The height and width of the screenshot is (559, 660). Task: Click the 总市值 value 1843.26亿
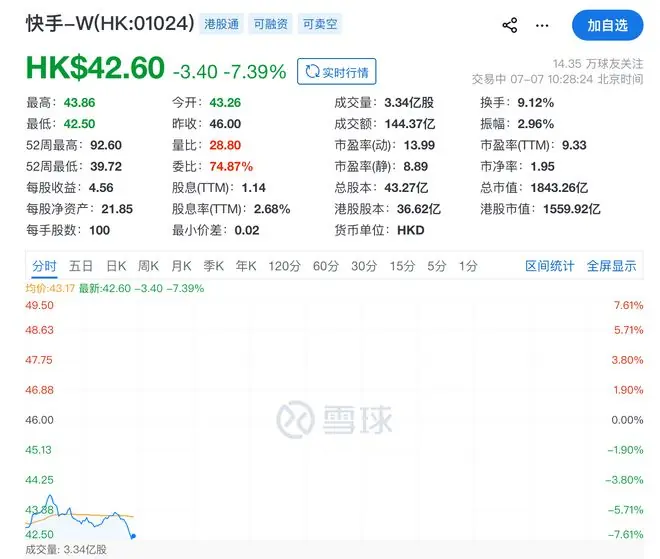[559, 188]
